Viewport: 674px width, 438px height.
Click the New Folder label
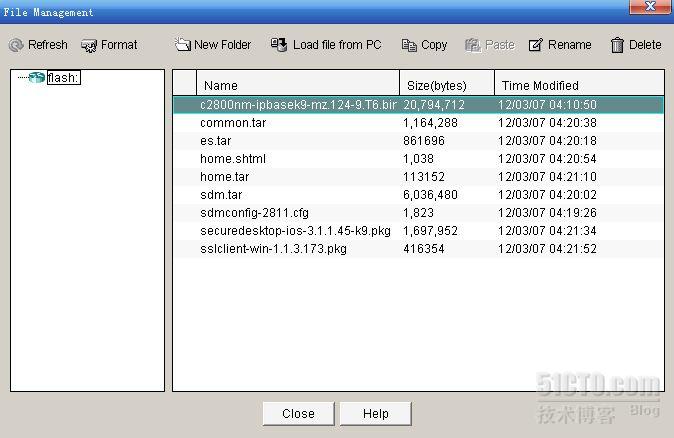[x=222, y=45]
